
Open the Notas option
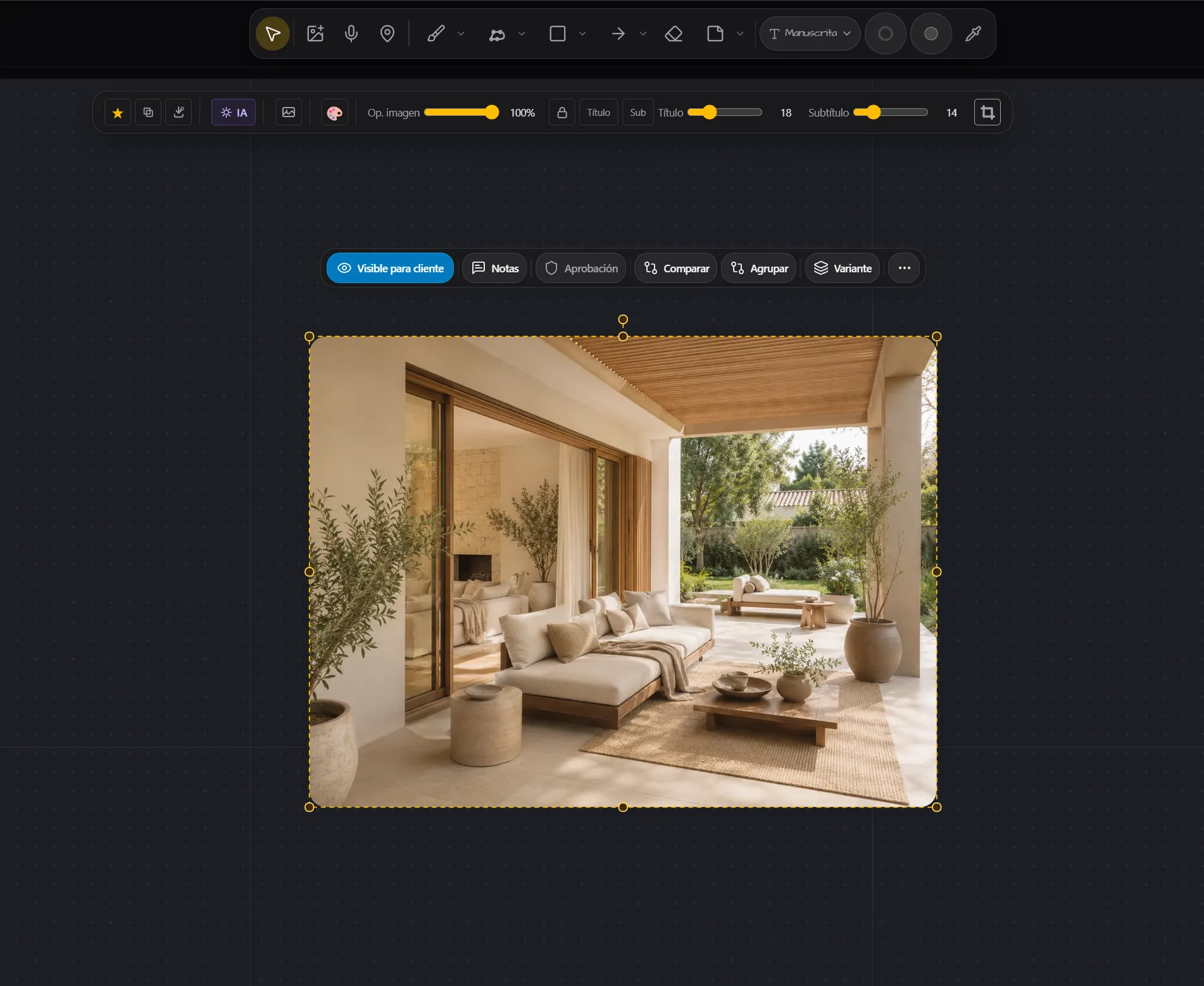[x=495, y=269]
